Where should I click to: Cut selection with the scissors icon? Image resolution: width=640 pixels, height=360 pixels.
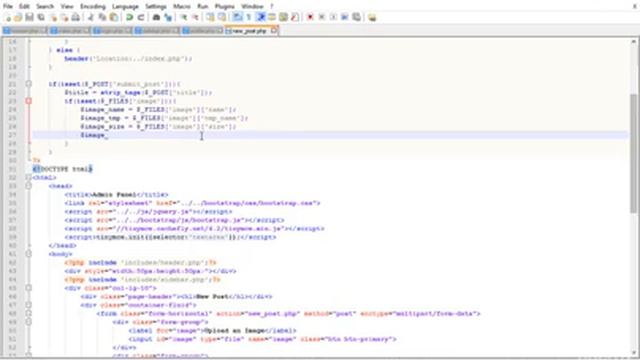coord(91,17)
